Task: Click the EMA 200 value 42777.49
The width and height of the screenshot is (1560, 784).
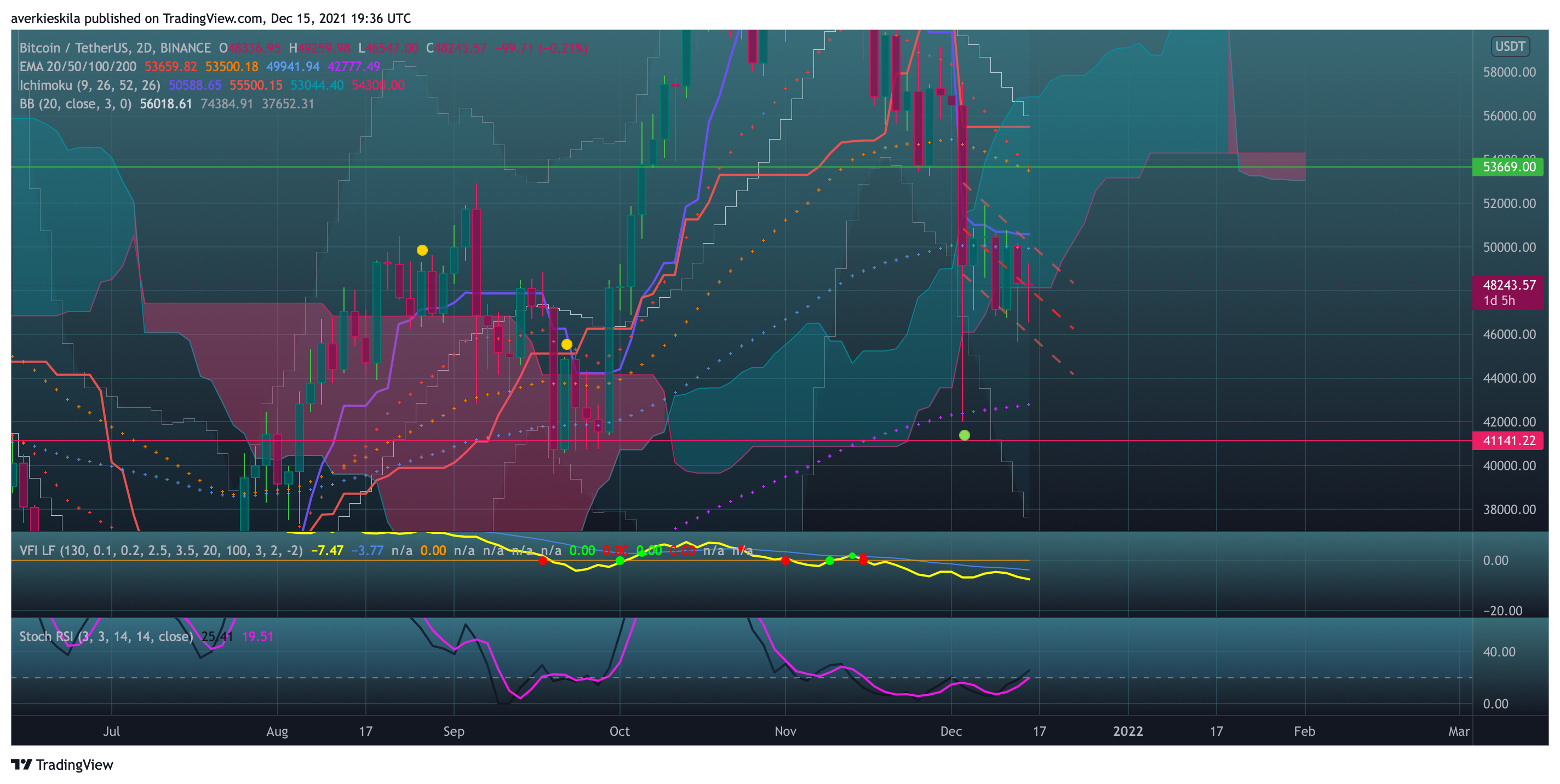Action: point(354,67)
